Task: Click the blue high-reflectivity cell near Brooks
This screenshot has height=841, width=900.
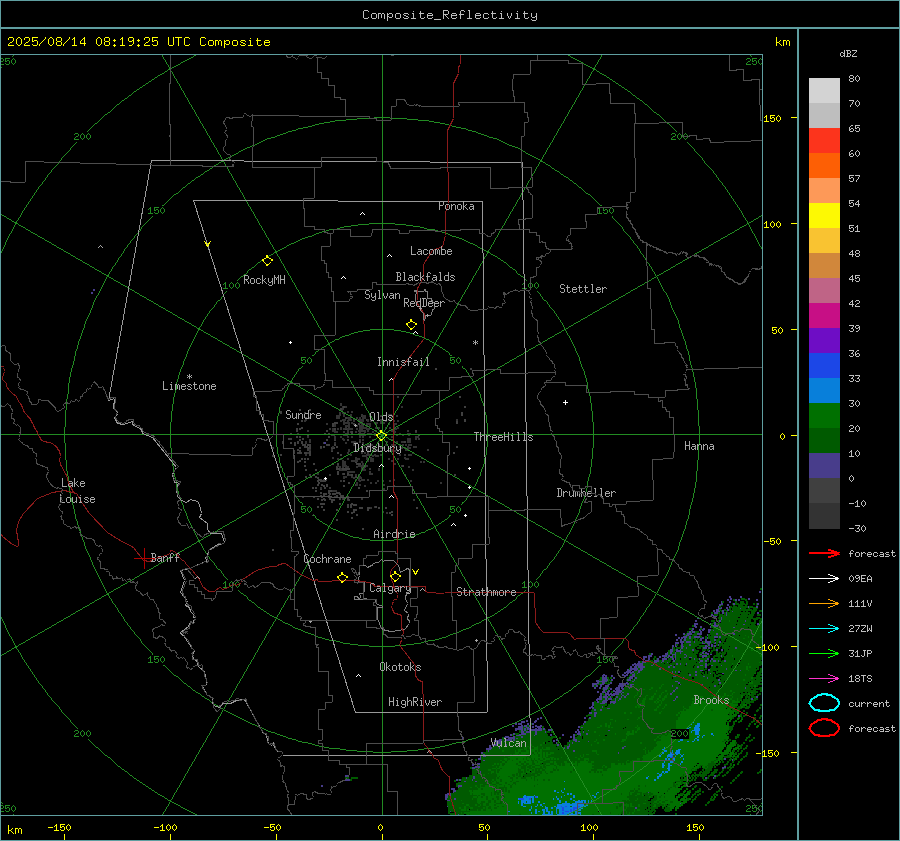Action: tap(697, 730)
